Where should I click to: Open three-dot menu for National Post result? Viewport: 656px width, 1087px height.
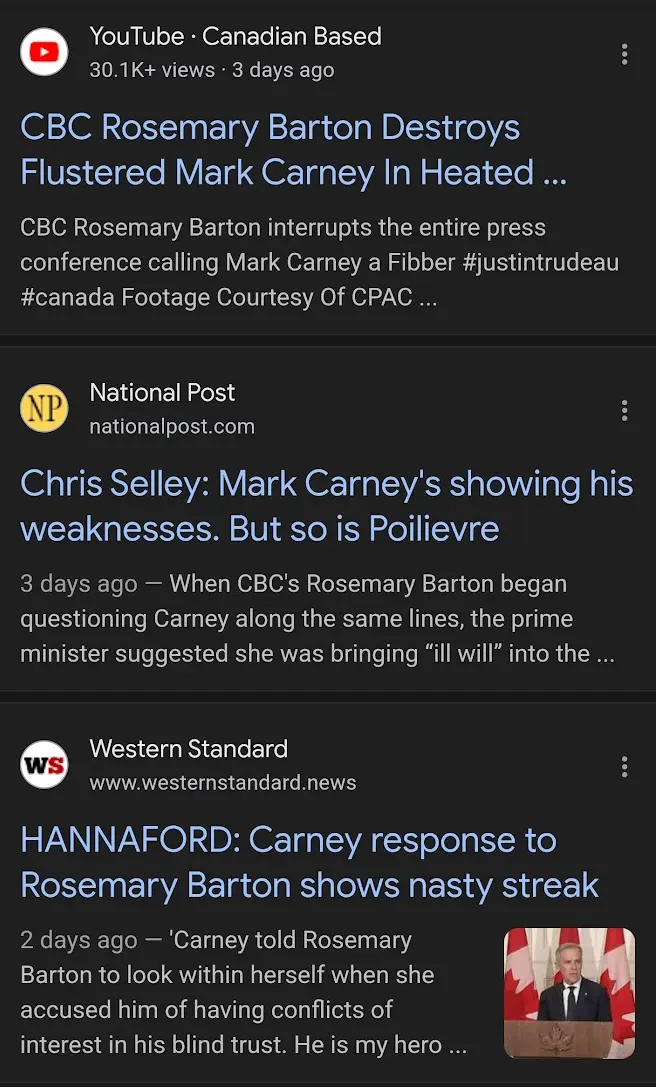(625, 410)
